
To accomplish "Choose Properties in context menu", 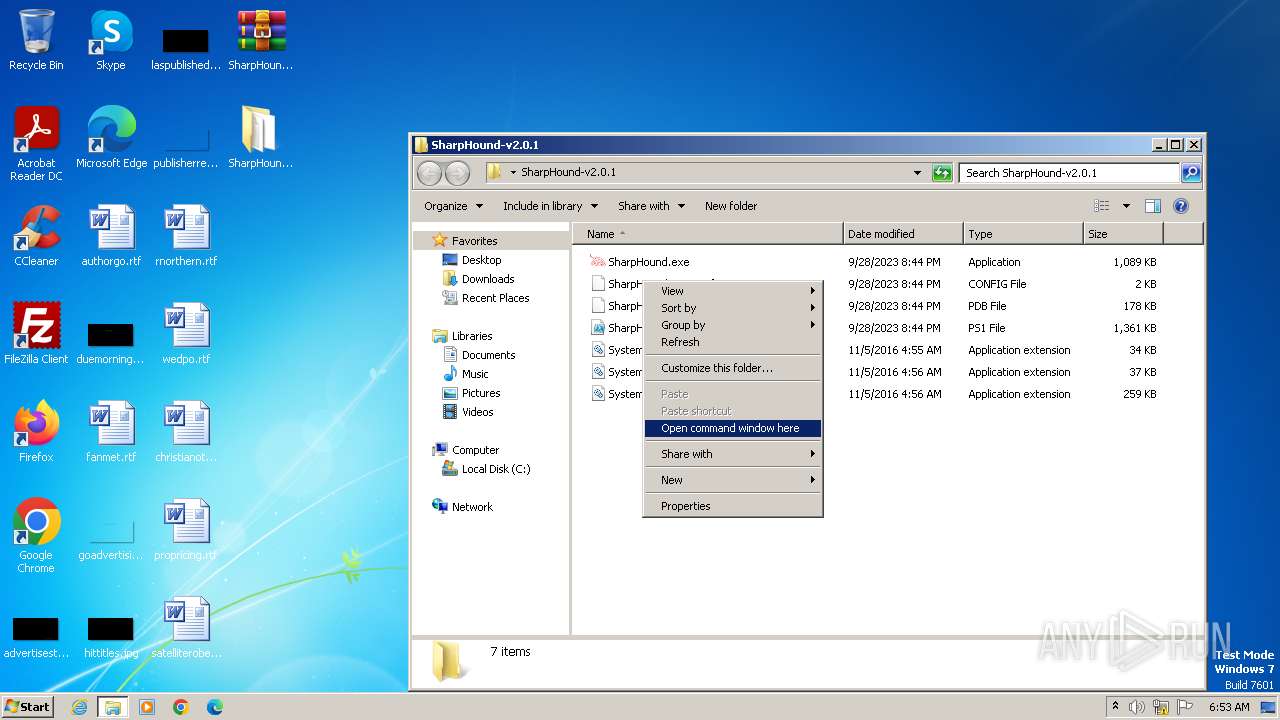I will coord(732,506).
